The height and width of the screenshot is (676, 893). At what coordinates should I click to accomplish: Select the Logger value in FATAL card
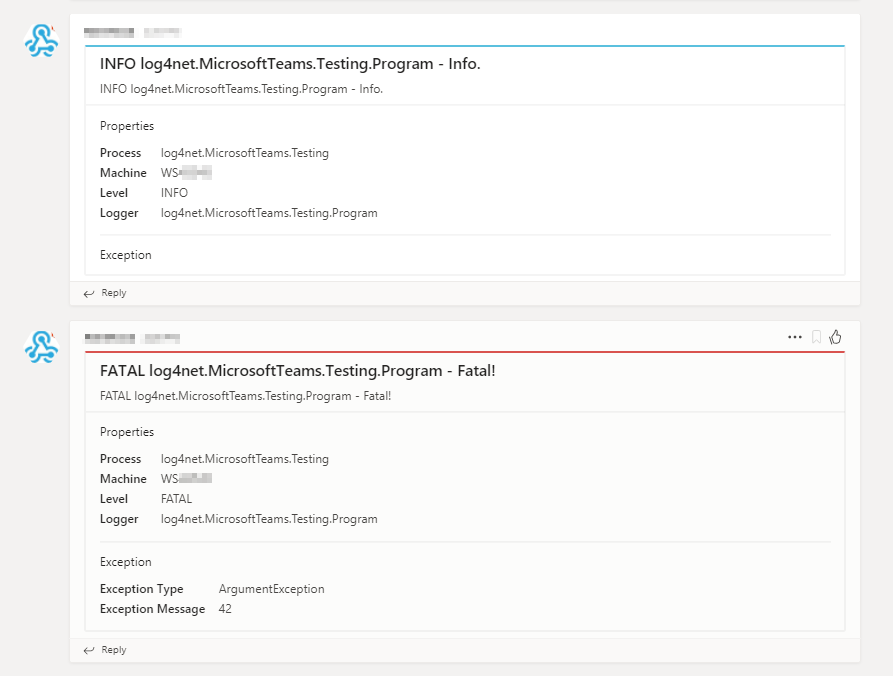[269, 518]
